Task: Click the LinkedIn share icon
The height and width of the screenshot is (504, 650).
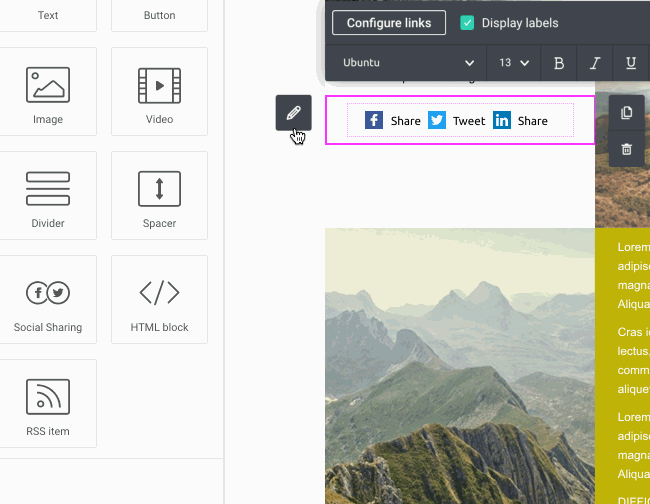Action: tap(502, 120)
